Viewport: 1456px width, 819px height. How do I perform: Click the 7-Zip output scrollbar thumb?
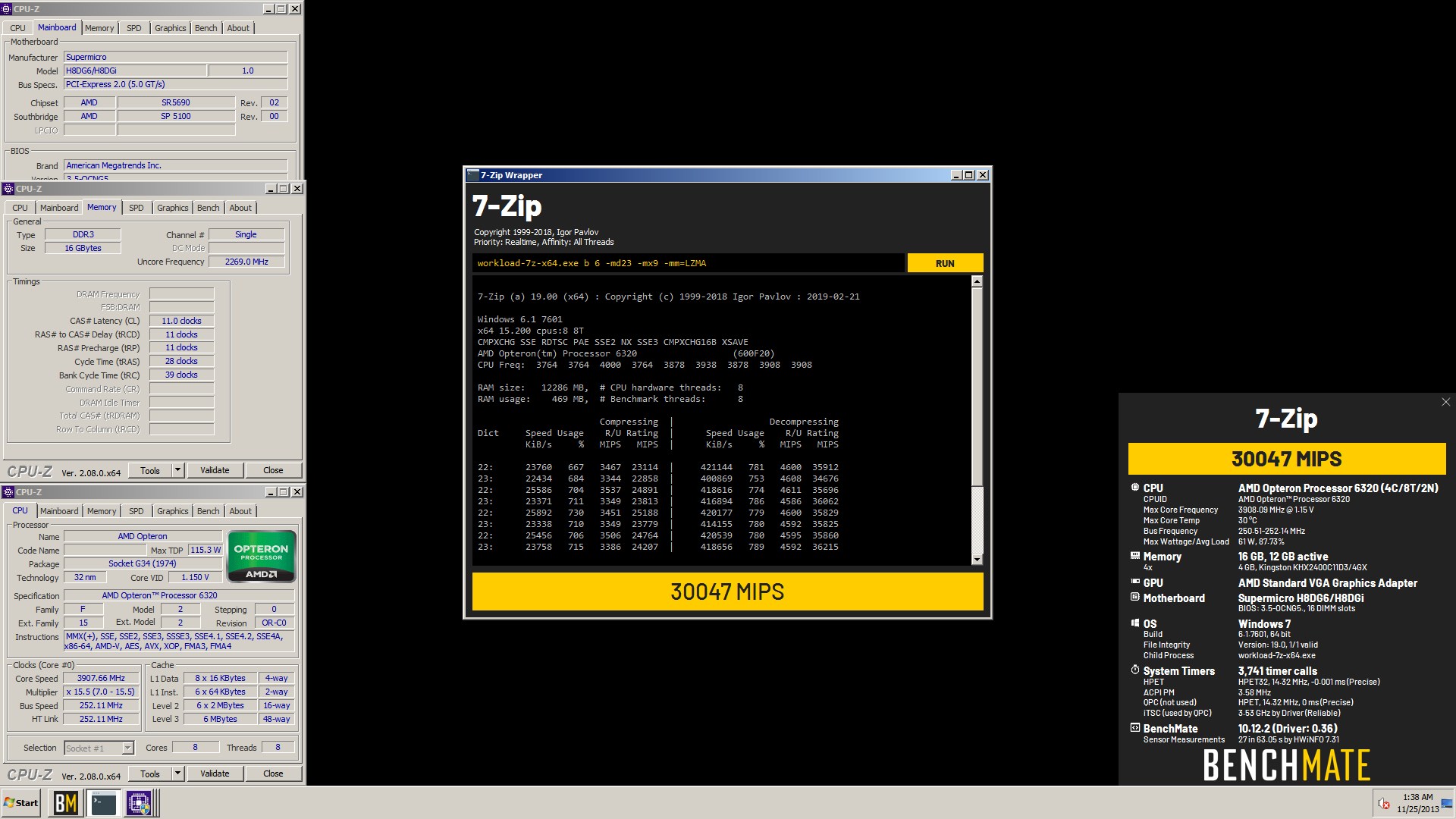pos(977,387)
